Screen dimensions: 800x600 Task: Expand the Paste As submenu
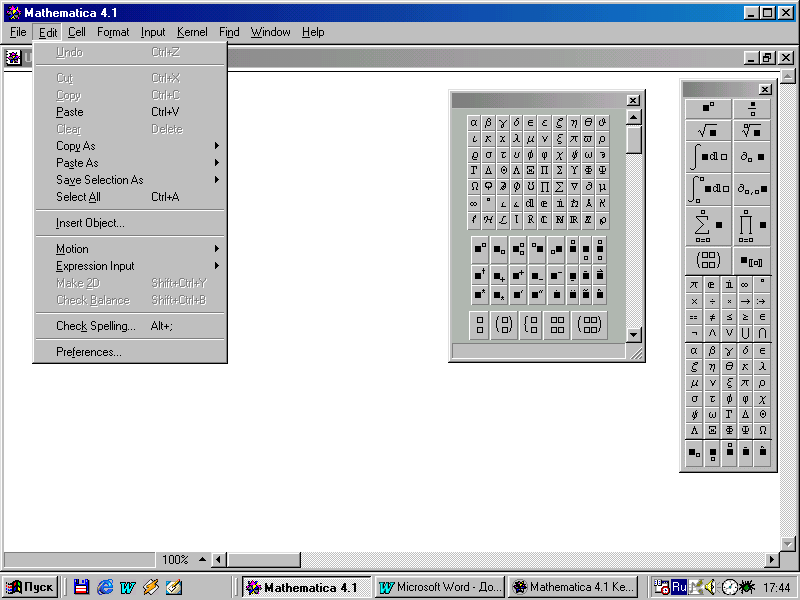[x=130, y=163]
